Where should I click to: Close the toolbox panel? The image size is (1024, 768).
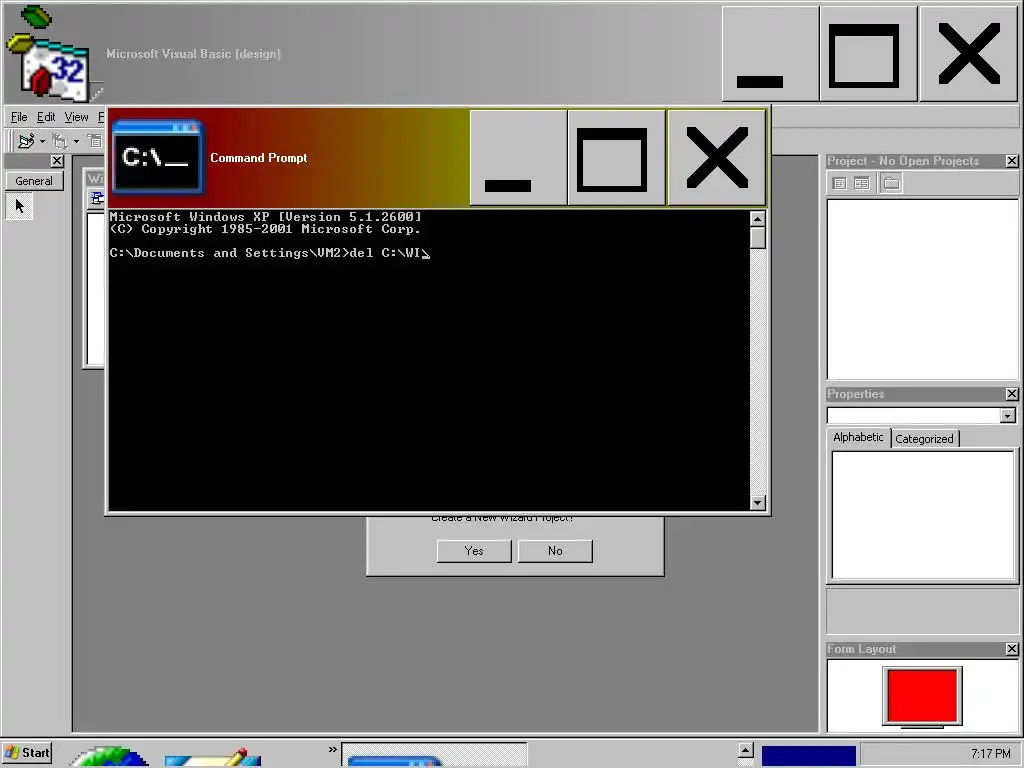pyautogui.click(x=57, y=161)
